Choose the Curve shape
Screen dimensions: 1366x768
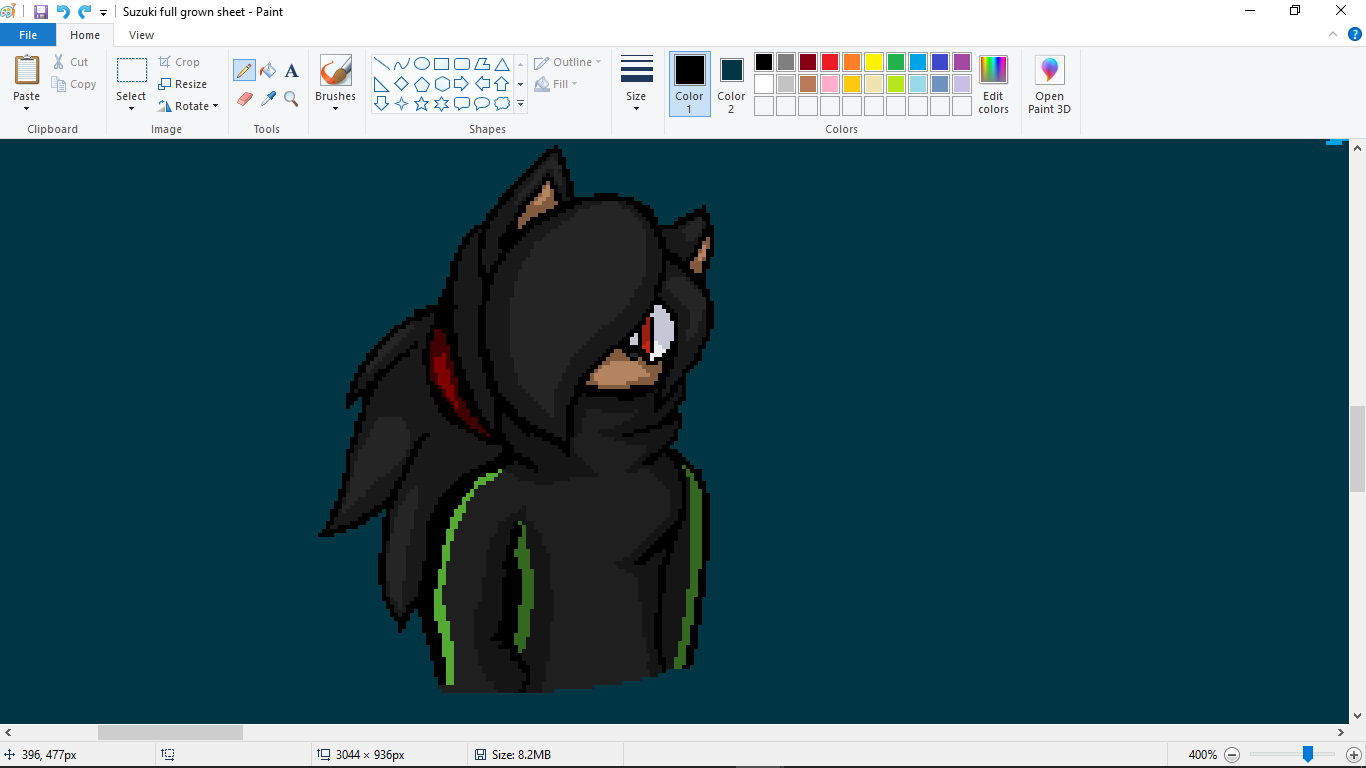(401, 64)
